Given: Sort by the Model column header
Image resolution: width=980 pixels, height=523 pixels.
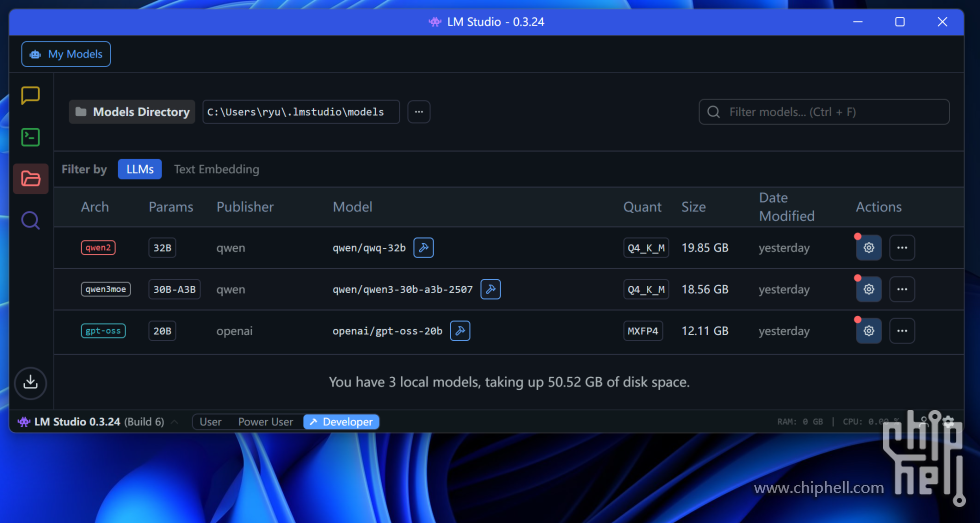Looking at the screenshot, I should tap(352, 207).
